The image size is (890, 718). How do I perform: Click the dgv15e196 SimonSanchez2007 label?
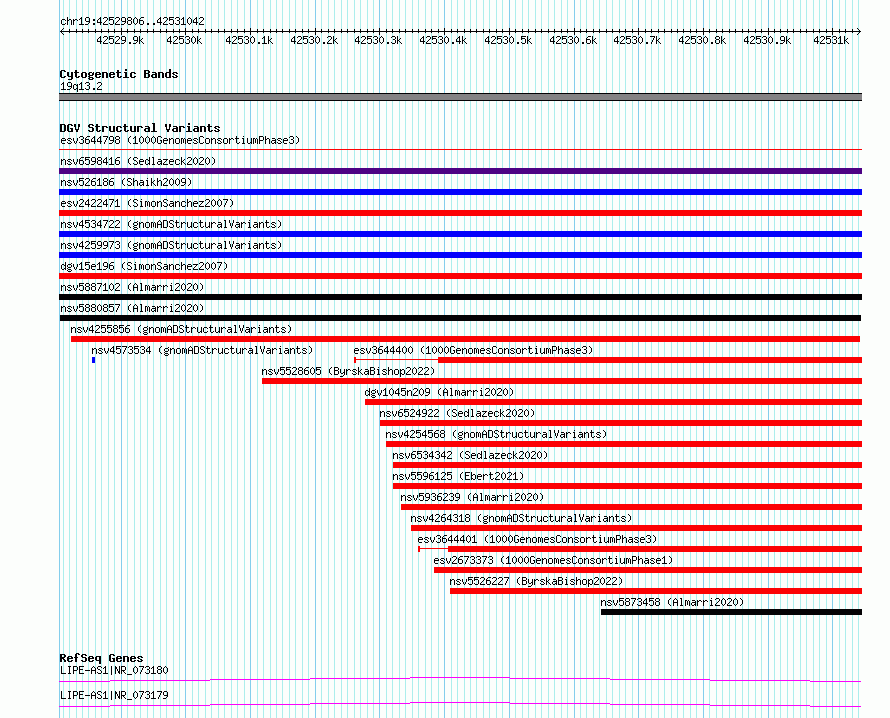[x=144, y=266]
